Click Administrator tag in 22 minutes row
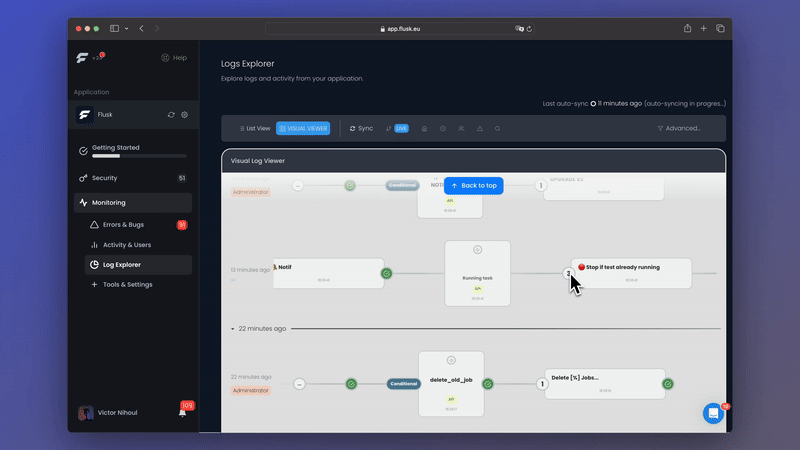The height and width of the screenshot is (450, 800). (251, 391)
